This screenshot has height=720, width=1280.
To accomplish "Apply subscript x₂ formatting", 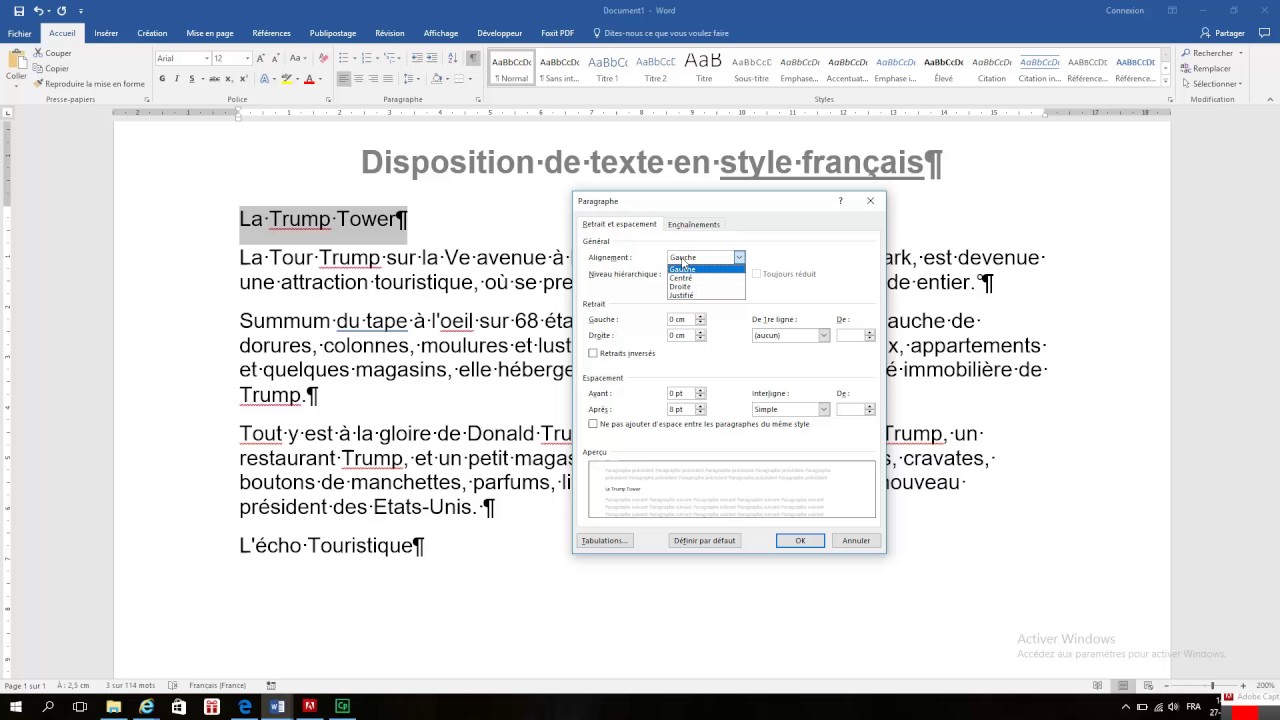I will [x=228, y=79].
